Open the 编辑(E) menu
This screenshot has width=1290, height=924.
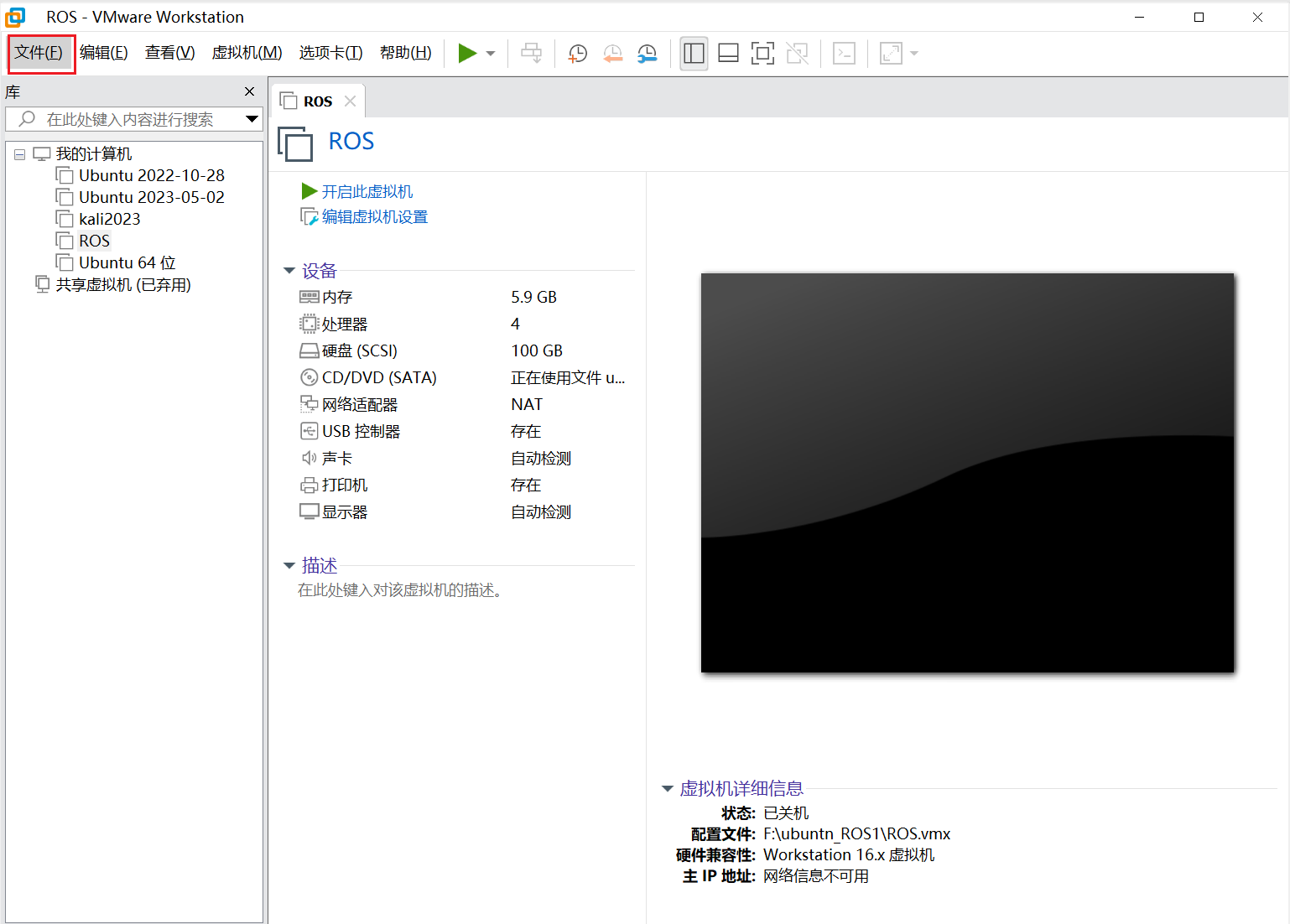click(x=104, y=53)
